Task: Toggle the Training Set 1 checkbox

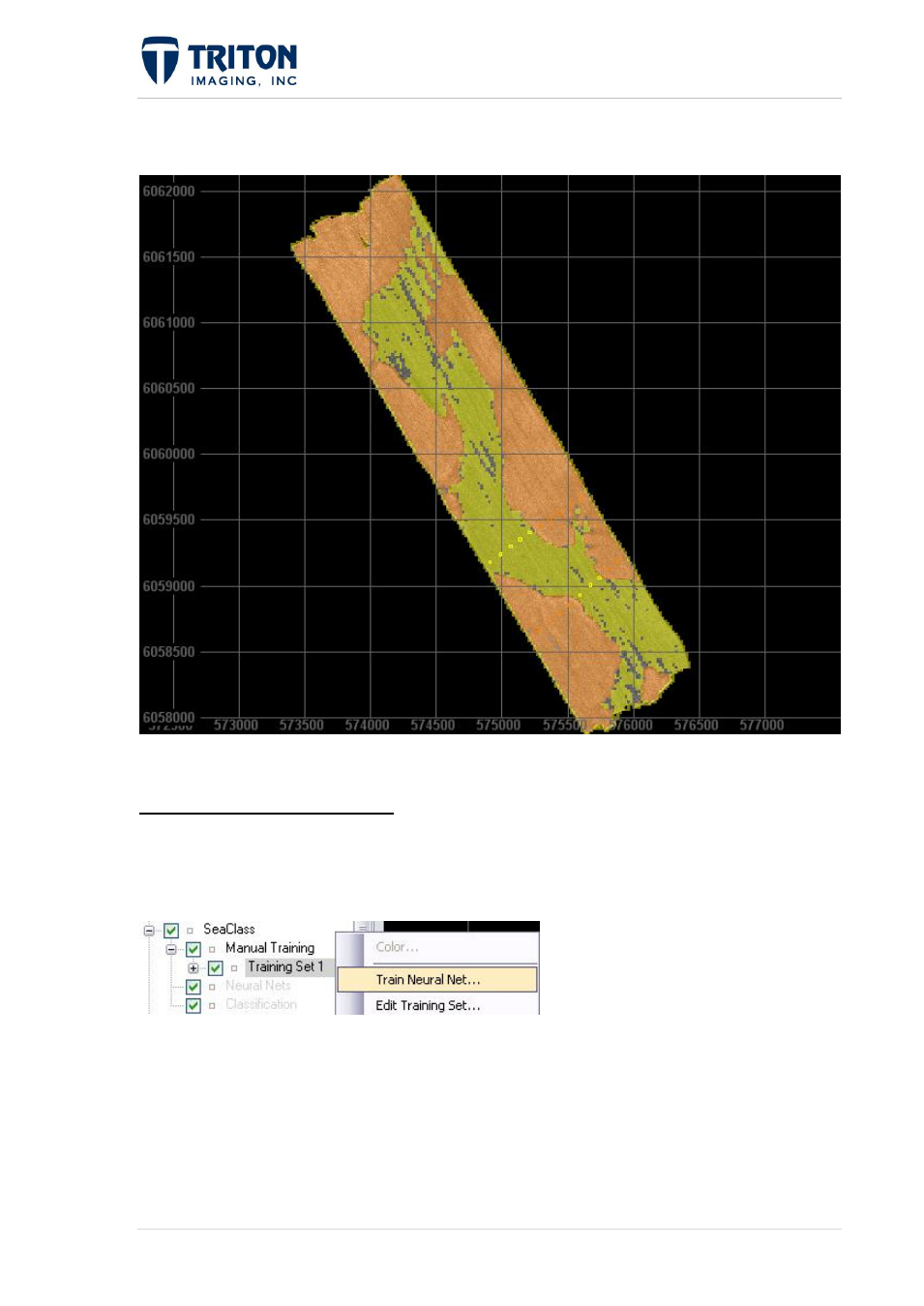Action: [x=216, y=967]
